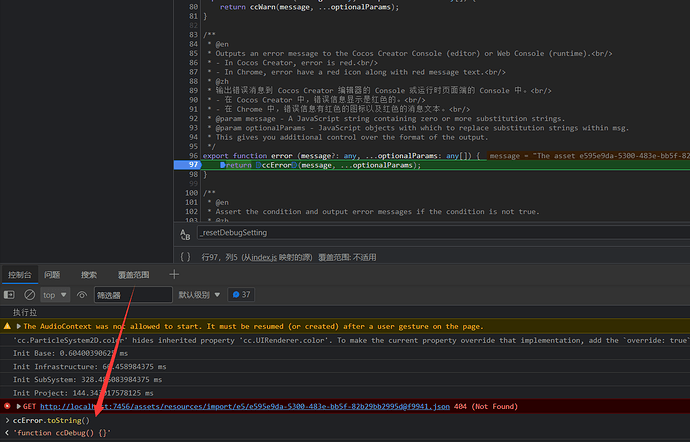Click the warning triangle icon on AudioContext row
Screen dimensions: 690x442
coord(7,326)
